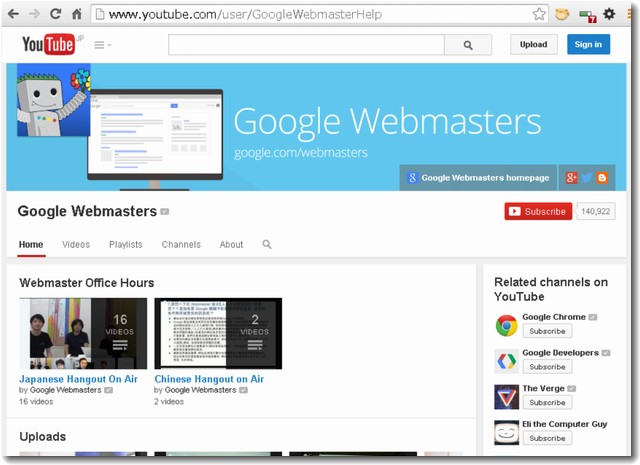Click the 140,922 subscriber count
This screenshot has width=640, height=465.
(x=596, y=211)
